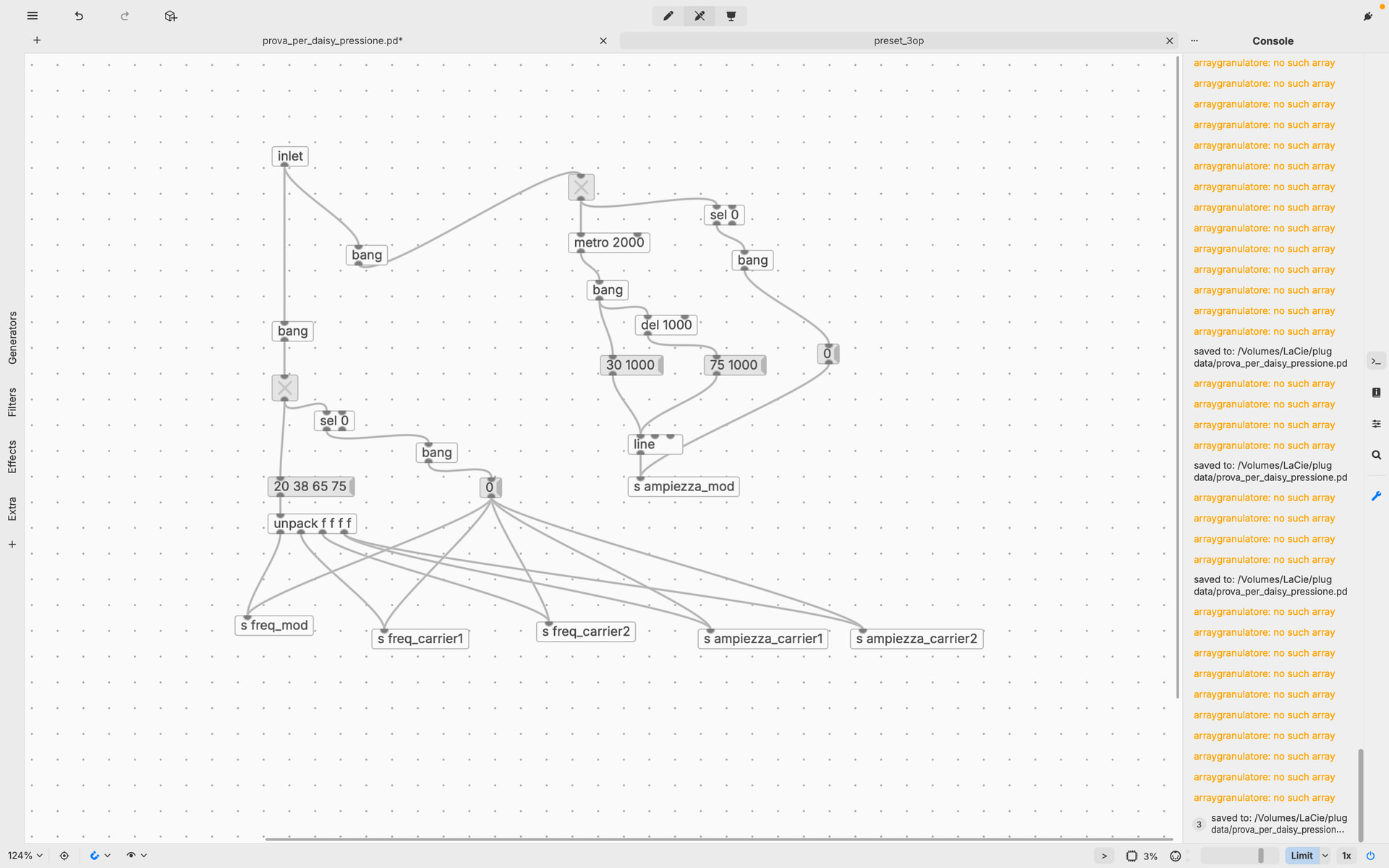Toggle the checkbox object above metro 2000
Viewport: 1389px width, 868px height.
(581, 187)
